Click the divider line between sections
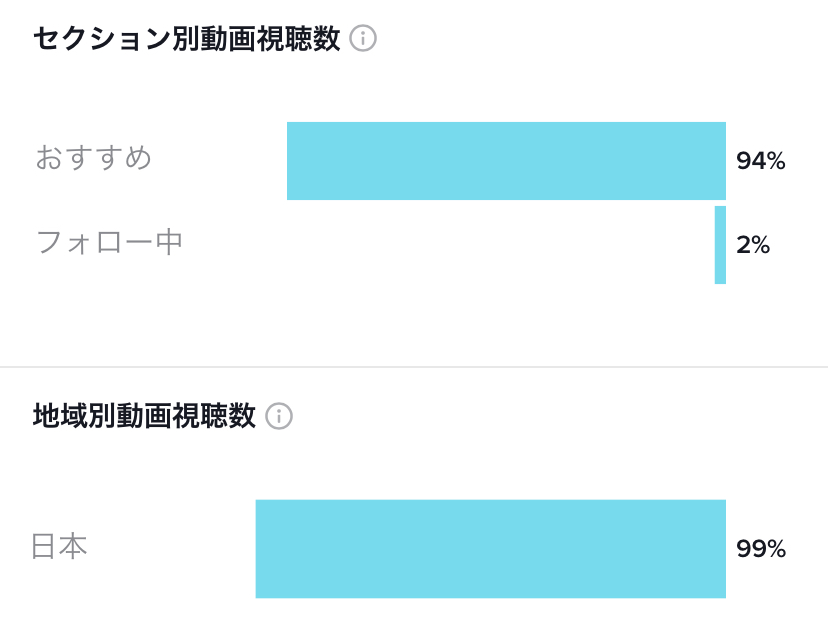The width and height of the screenshot is (828, 632). pyautogui.click(x=414, y=366)
